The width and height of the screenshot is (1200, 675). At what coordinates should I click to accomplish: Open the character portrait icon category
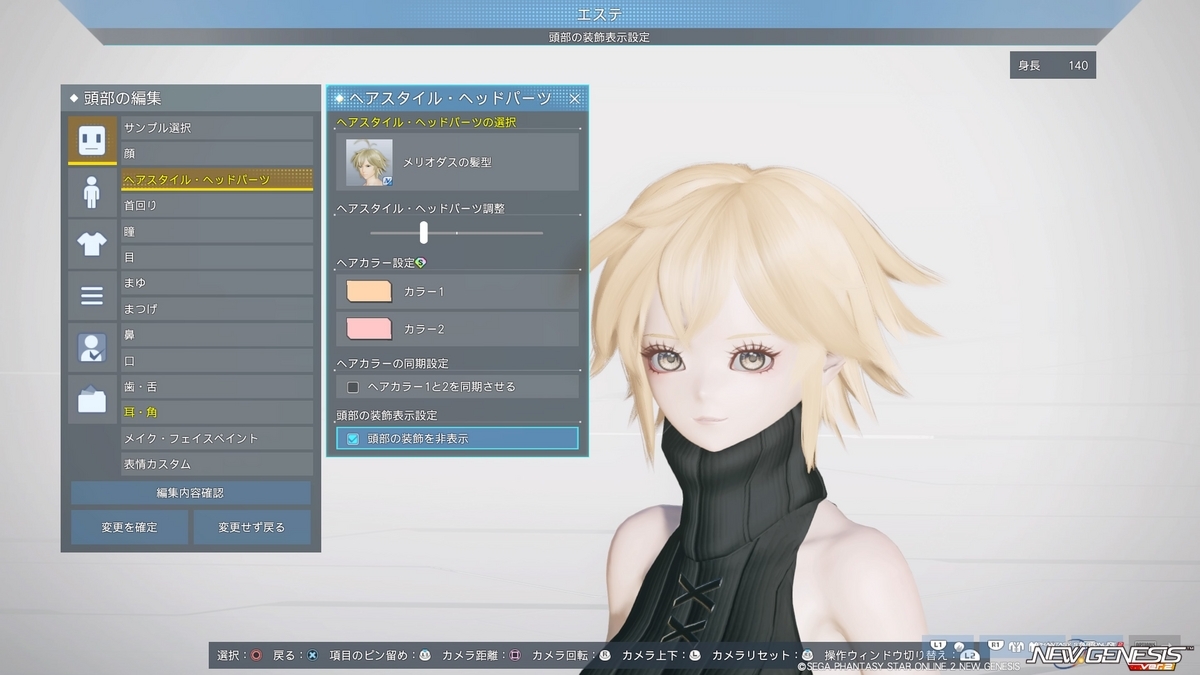point(92,348)
